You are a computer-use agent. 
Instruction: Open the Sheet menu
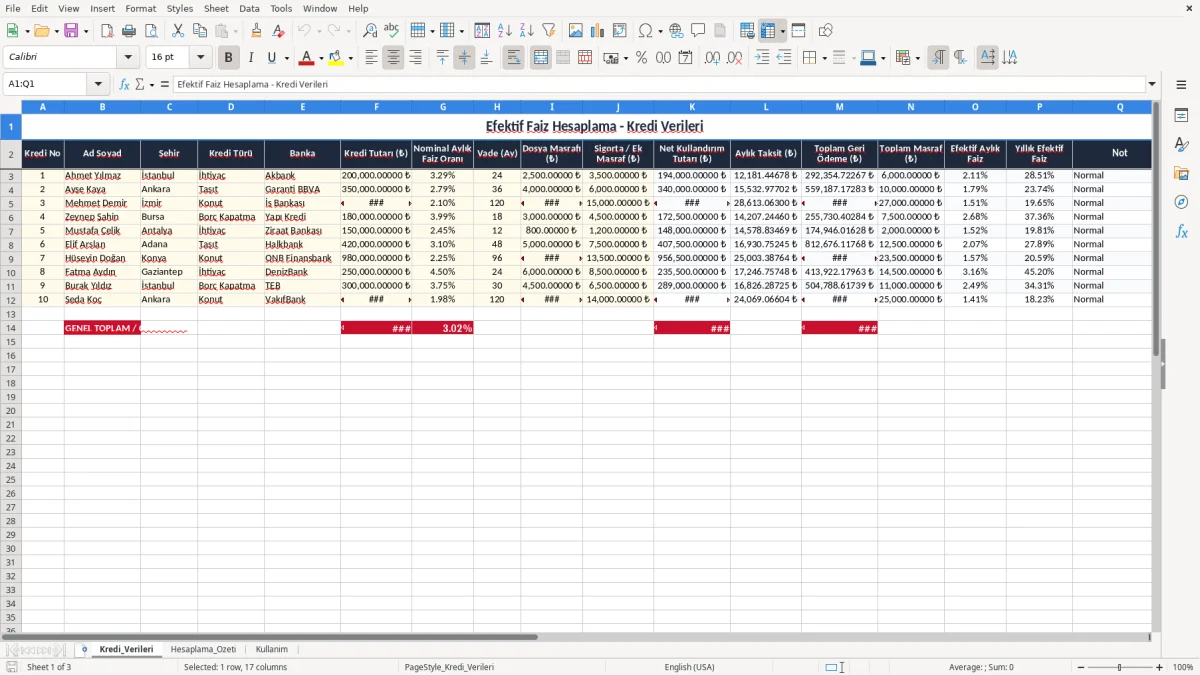click(216, 8)
